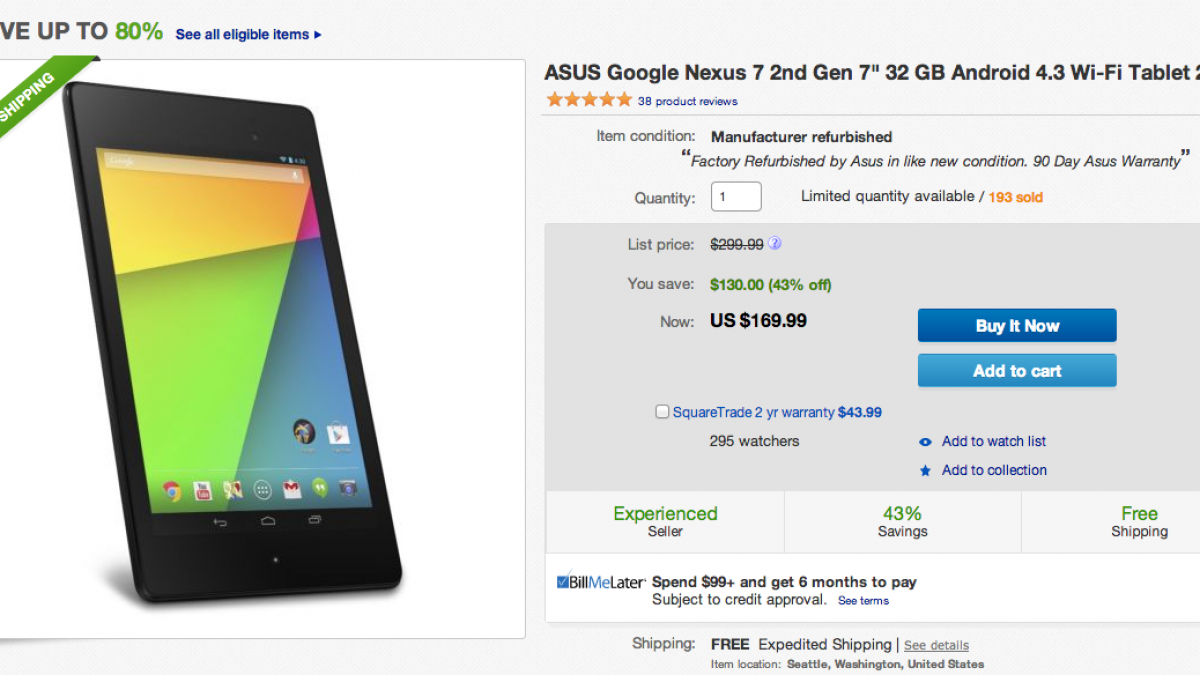Tick the SquareTrade 2 yr warranty checkbox
The height and width of the screenshot is (675, 1200).
662,412
